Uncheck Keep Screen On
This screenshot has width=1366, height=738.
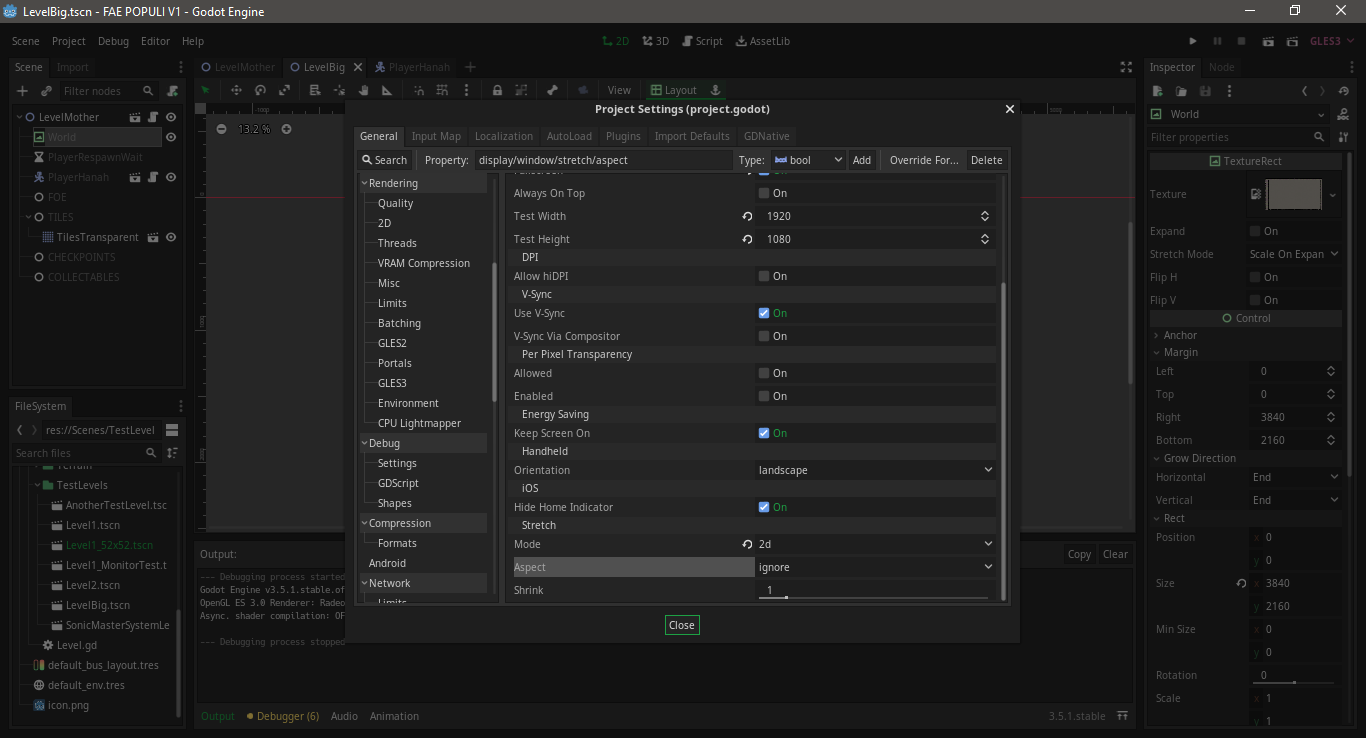[x=764, y=433]
